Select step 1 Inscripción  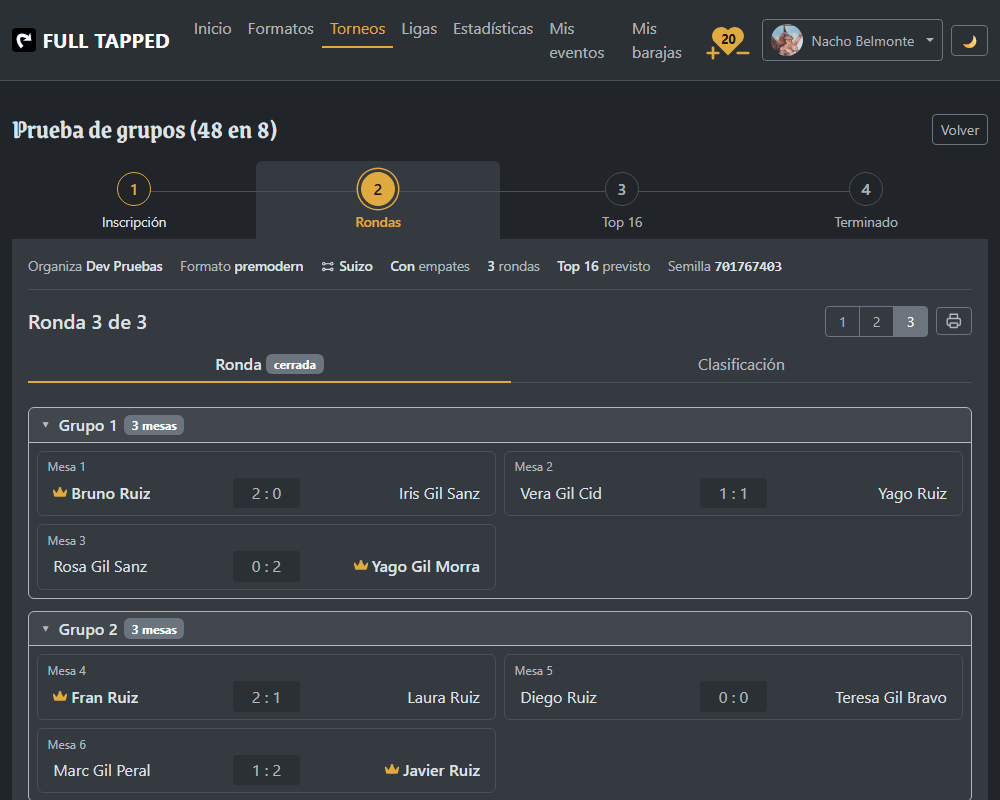coord(134,201)
